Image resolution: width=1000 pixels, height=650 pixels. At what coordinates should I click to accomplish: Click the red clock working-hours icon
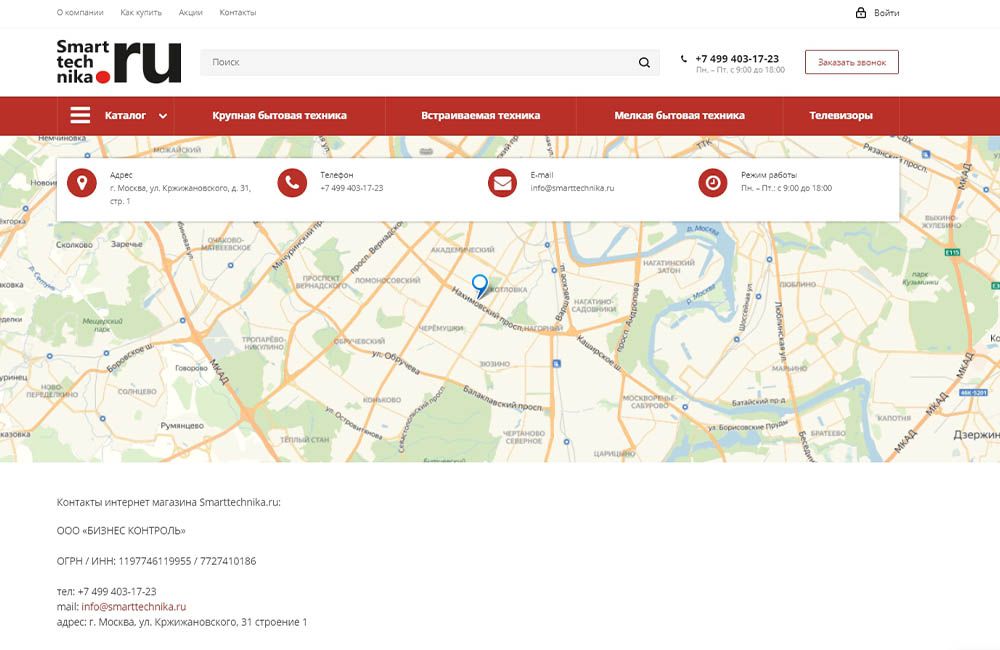(713, 183)
